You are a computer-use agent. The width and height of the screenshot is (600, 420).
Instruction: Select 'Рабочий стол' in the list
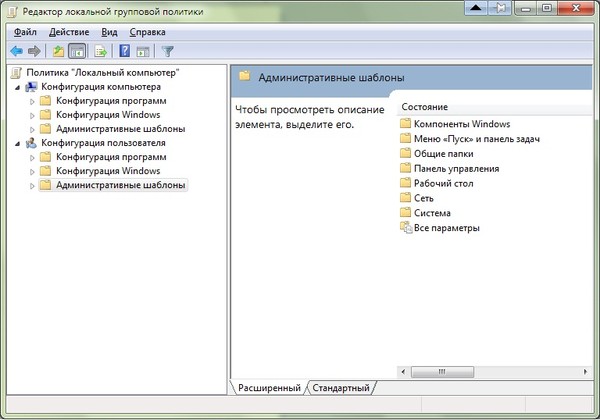coord(443,183)
